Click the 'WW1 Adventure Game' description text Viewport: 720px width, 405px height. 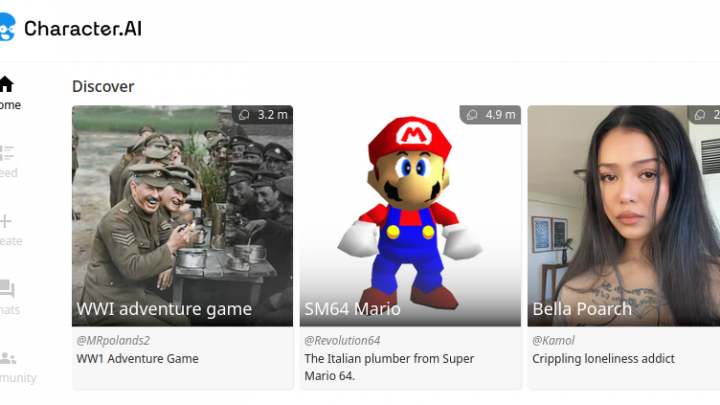tap(137, 359)
